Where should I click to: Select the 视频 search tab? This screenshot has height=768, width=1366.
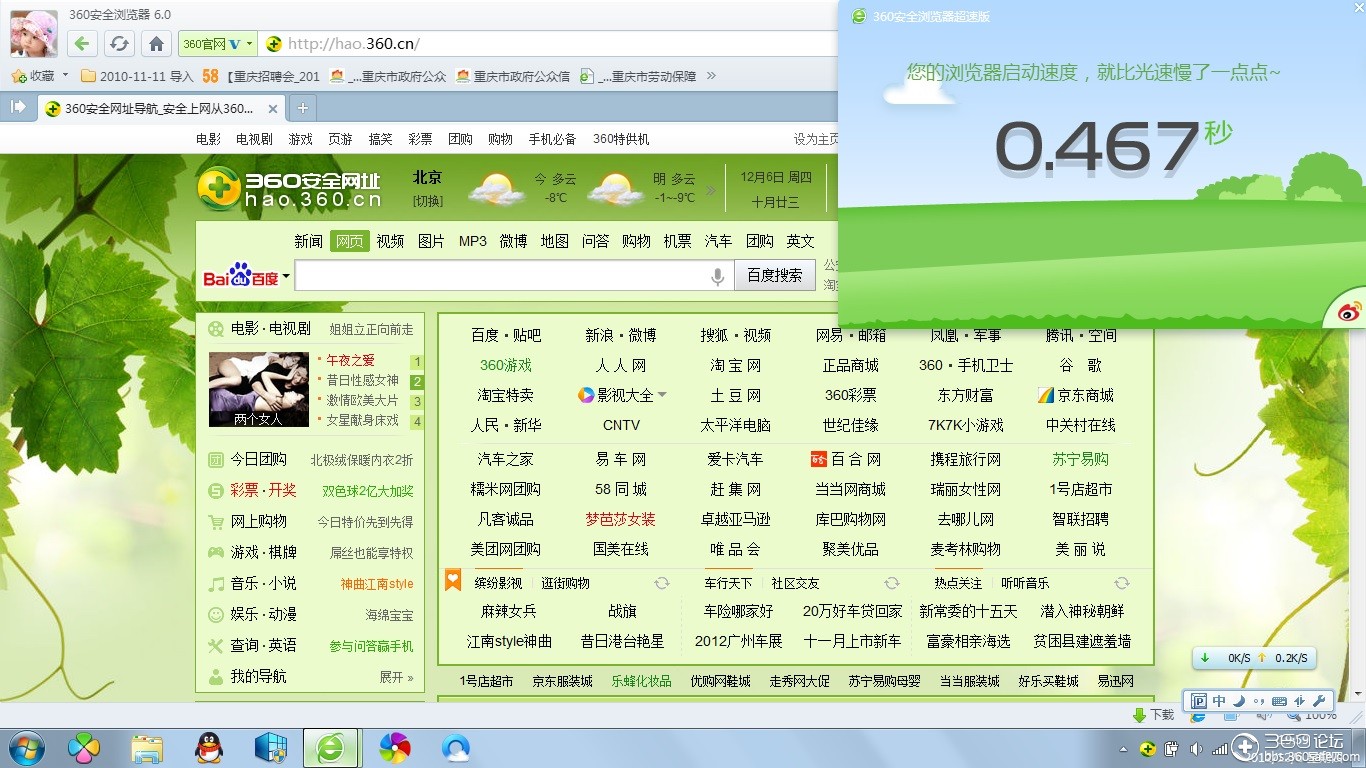390,241
